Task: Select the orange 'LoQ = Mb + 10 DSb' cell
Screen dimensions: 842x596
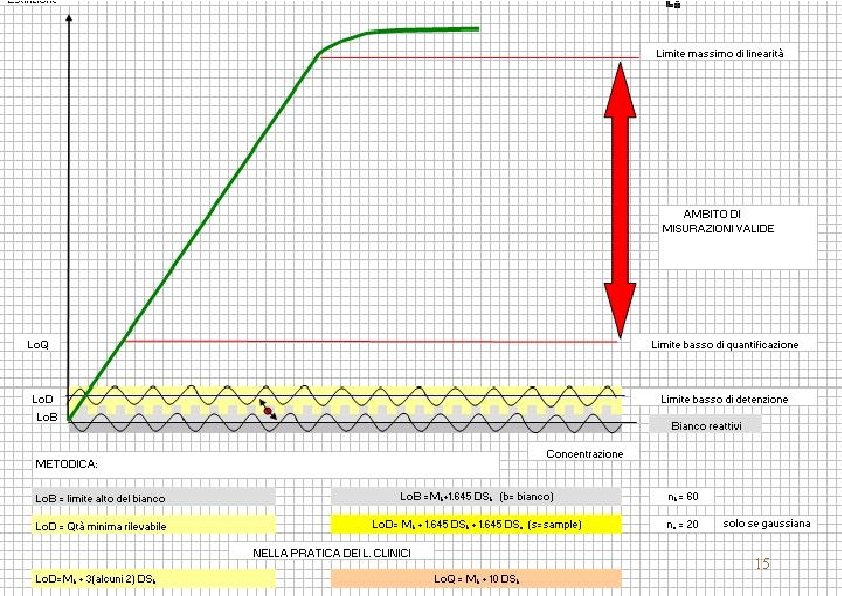Action: point(476,579)
